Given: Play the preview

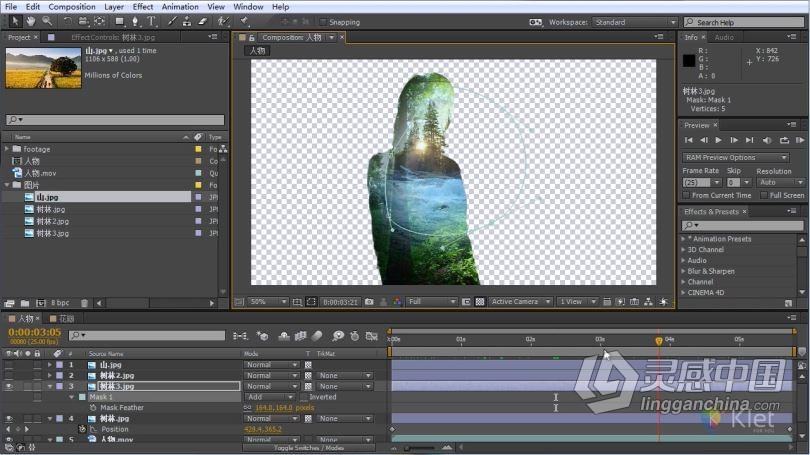Looking at the screenshot, I should pos(719,140).
